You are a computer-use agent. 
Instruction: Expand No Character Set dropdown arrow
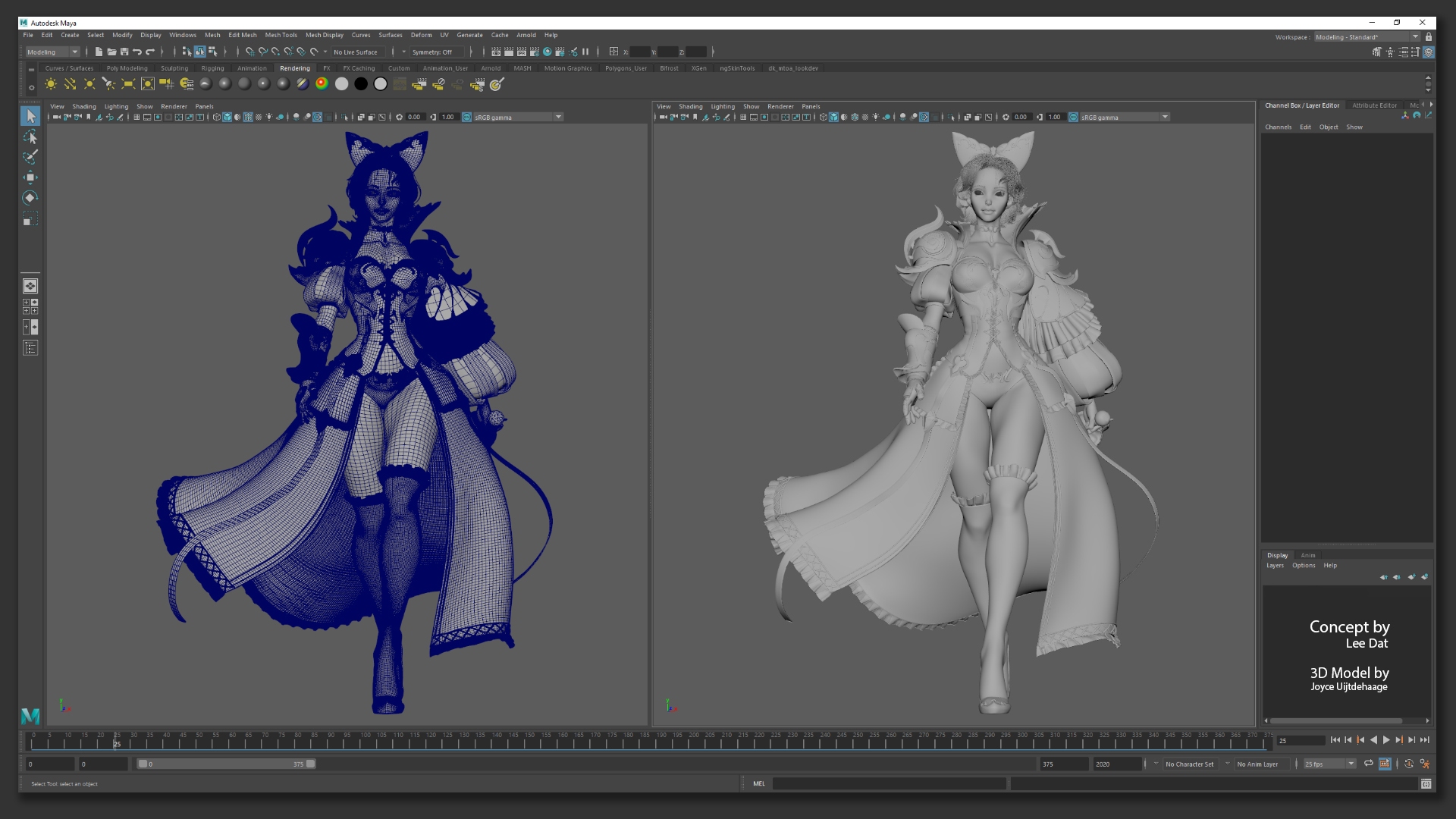coord(1156,764)
